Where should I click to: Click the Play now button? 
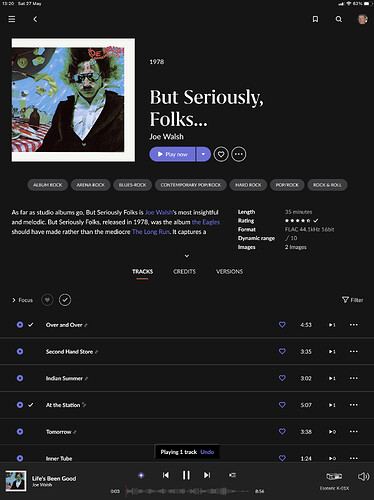click(x=172, y=154)
